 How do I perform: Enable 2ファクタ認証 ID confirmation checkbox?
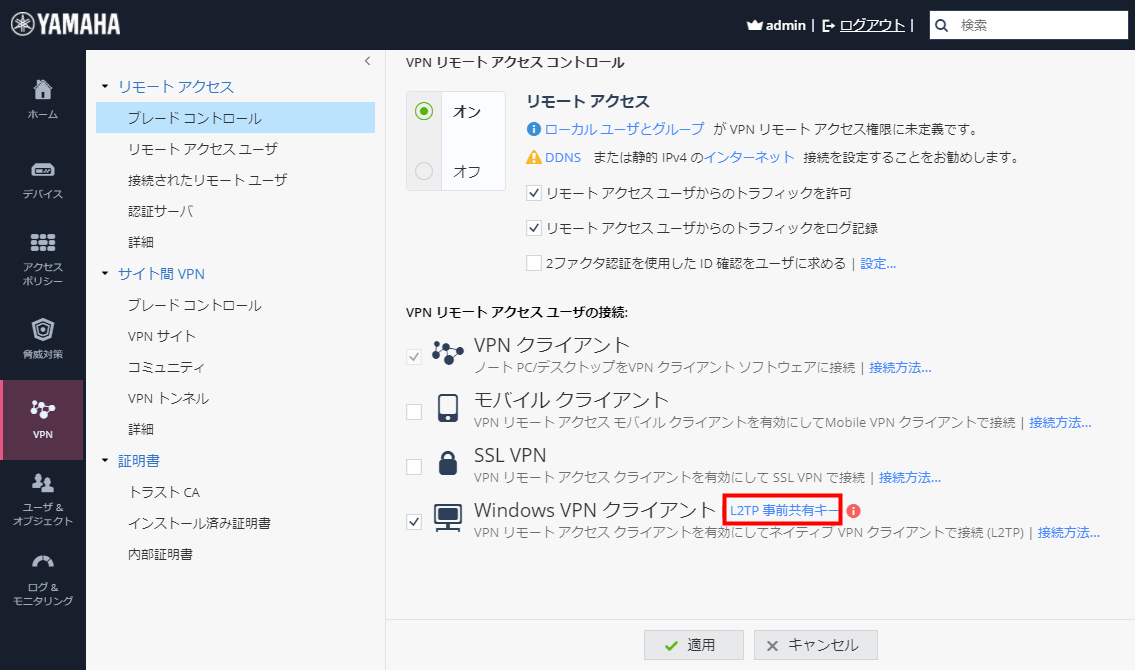tap(533, 263)
